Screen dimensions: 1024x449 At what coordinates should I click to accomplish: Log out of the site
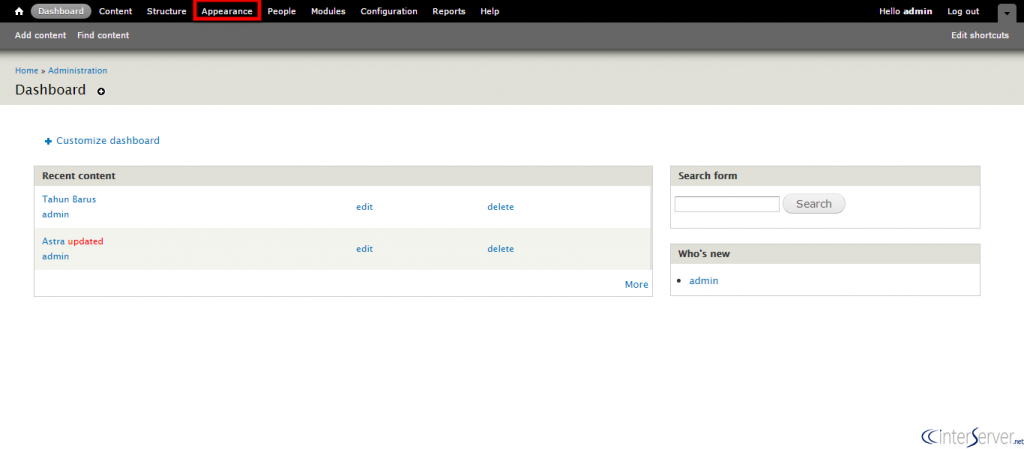tap(963, 11)
